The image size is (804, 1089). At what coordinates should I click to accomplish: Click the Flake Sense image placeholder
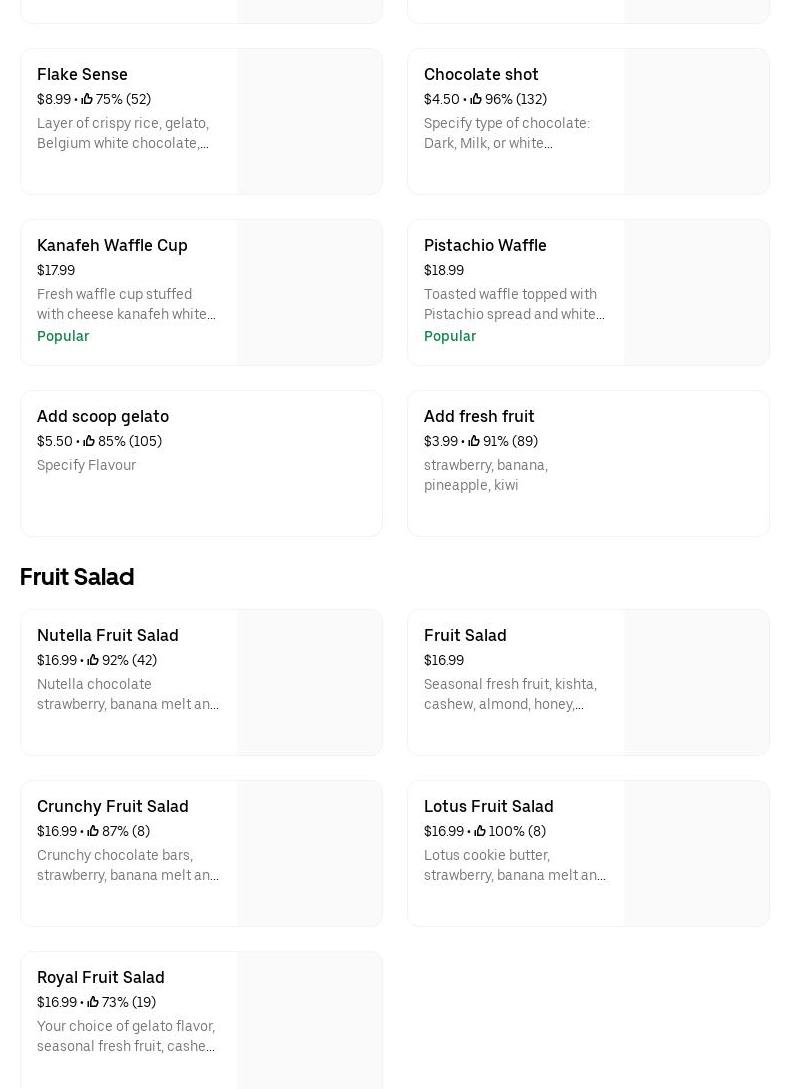pyautogui.click(x=310, y=122)
